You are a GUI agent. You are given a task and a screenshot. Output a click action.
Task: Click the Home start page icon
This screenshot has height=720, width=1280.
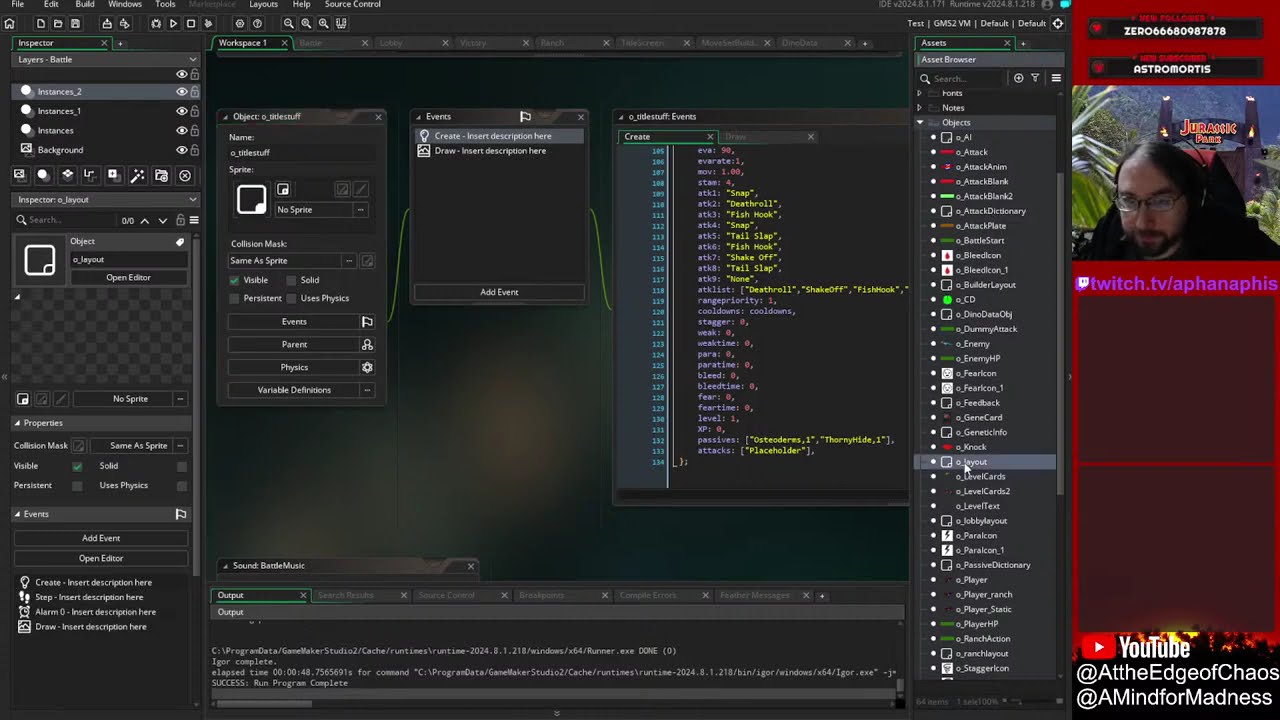click(x=9, y=23)
